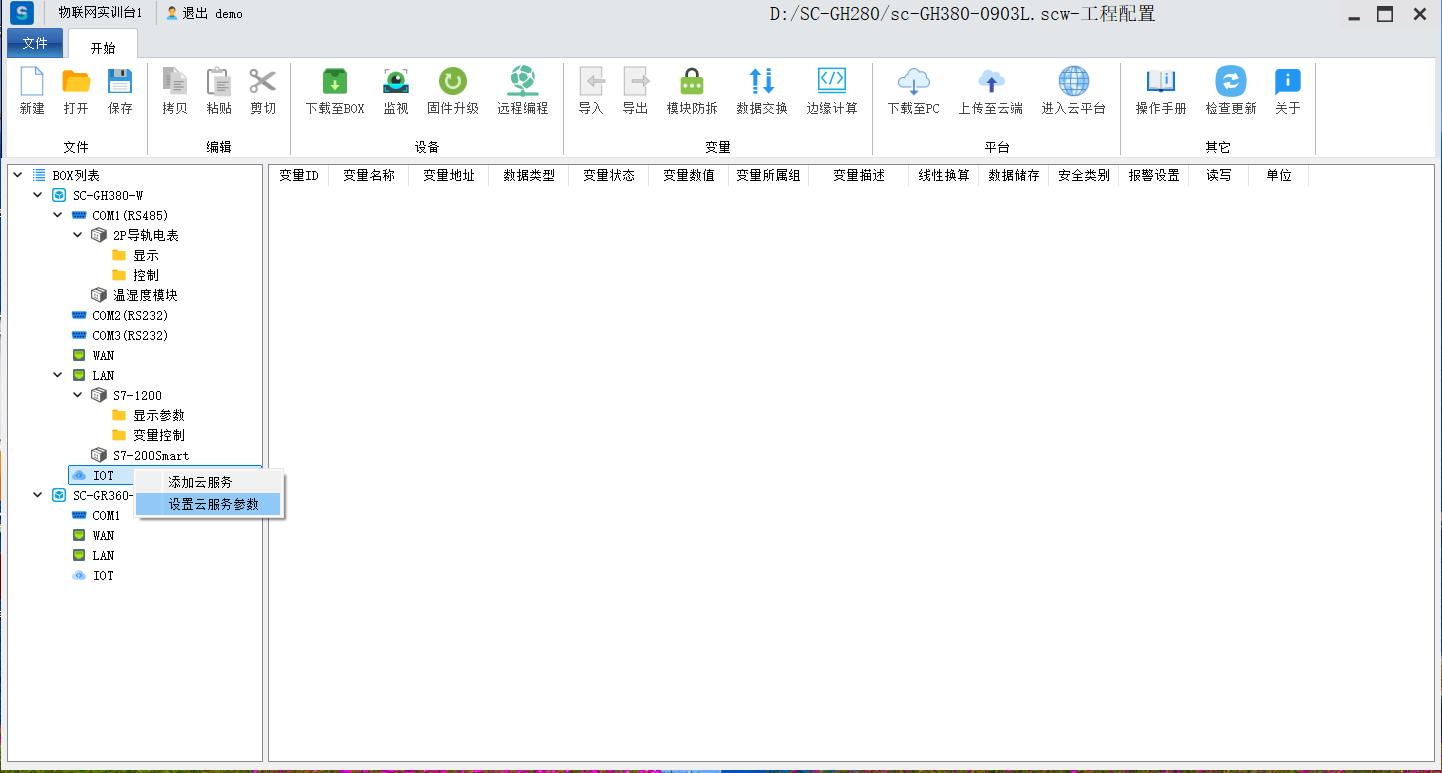Launch 固件升级 firmware upgrade

[452, 82]
